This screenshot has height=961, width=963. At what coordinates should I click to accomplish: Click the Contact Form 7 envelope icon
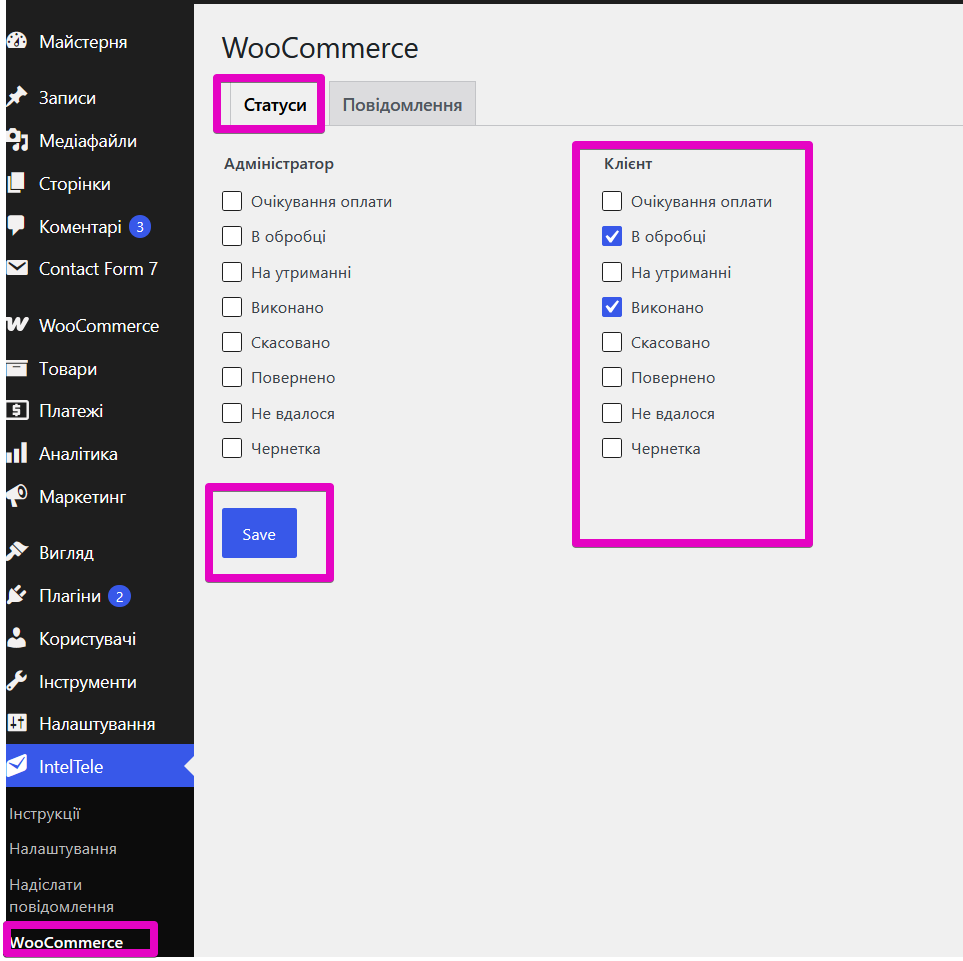pos(17,268)
